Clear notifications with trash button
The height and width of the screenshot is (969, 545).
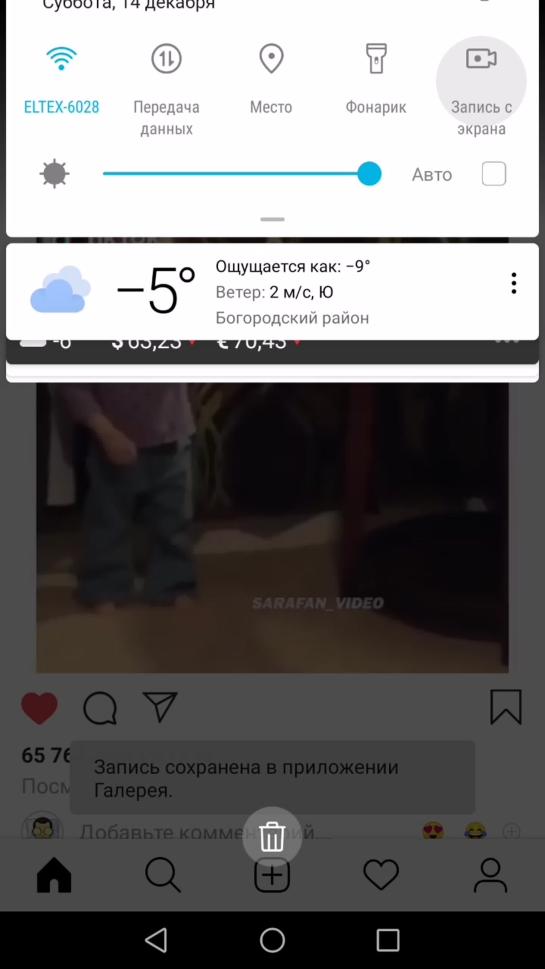click(272, 837)
